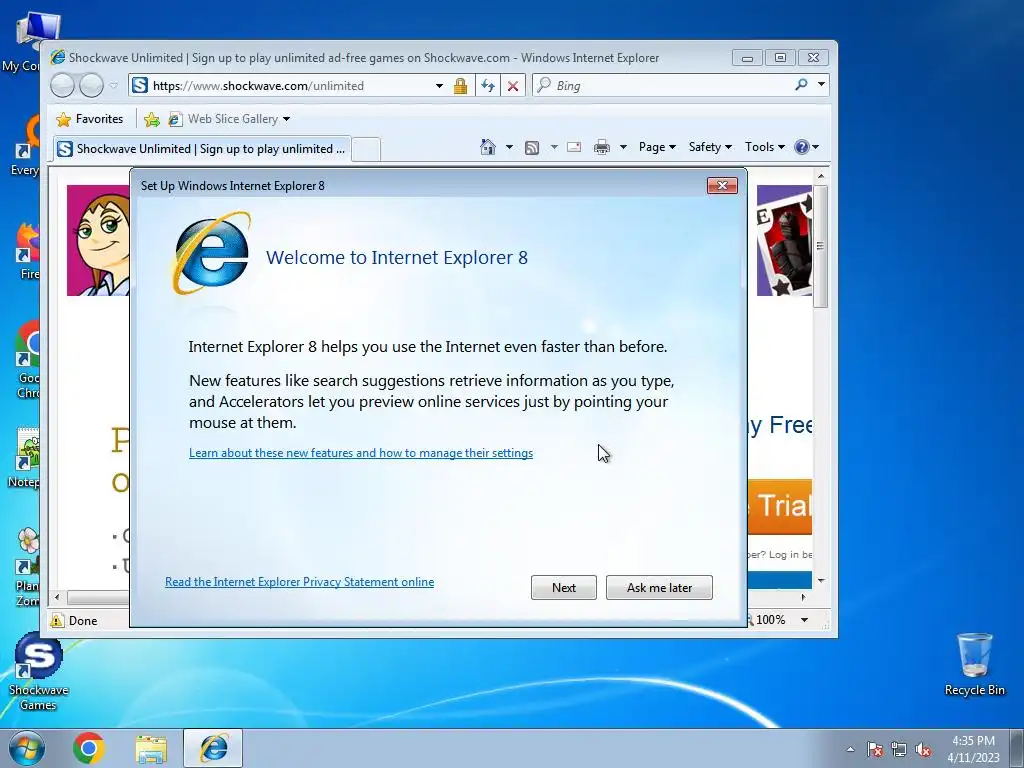The height and width of the screenshot is (768, 1024).
Task: Open a new blank tab
Action: click(x=366, y=150)
